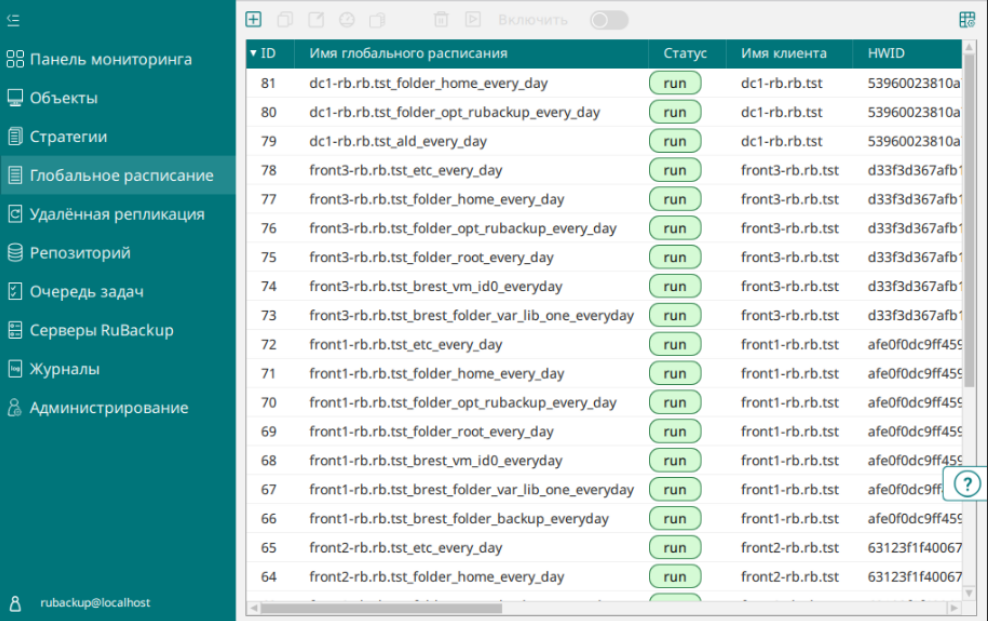Sort by Имя глобального расписания column header
This screenshot has width=988, height=621.
click(x=471, y=54)
